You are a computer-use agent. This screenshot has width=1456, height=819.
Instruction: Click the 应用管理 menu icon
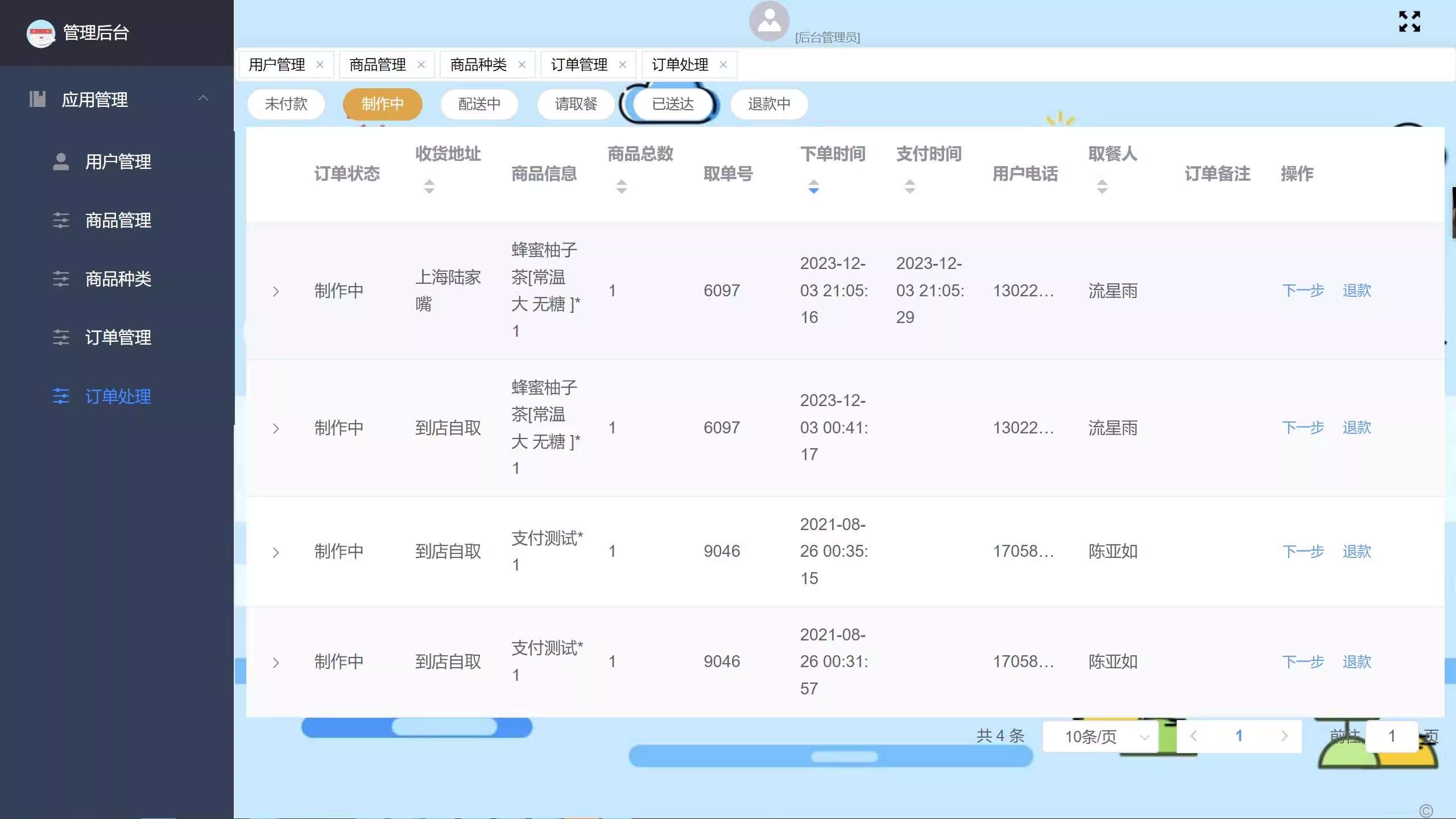(38, 100)
